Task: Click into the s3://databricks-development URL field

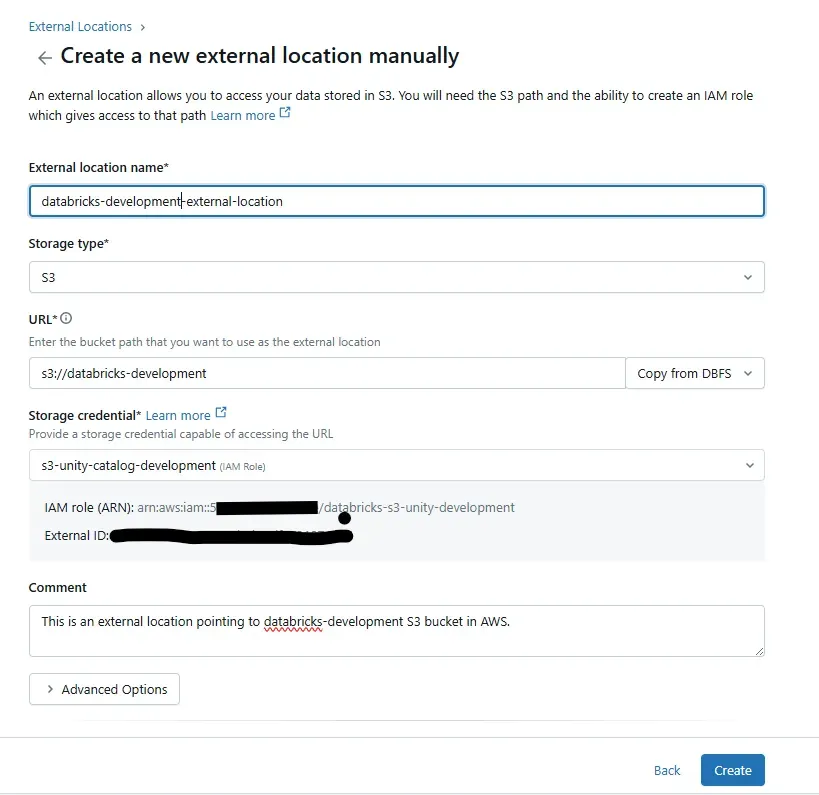Action: [326, 373]
